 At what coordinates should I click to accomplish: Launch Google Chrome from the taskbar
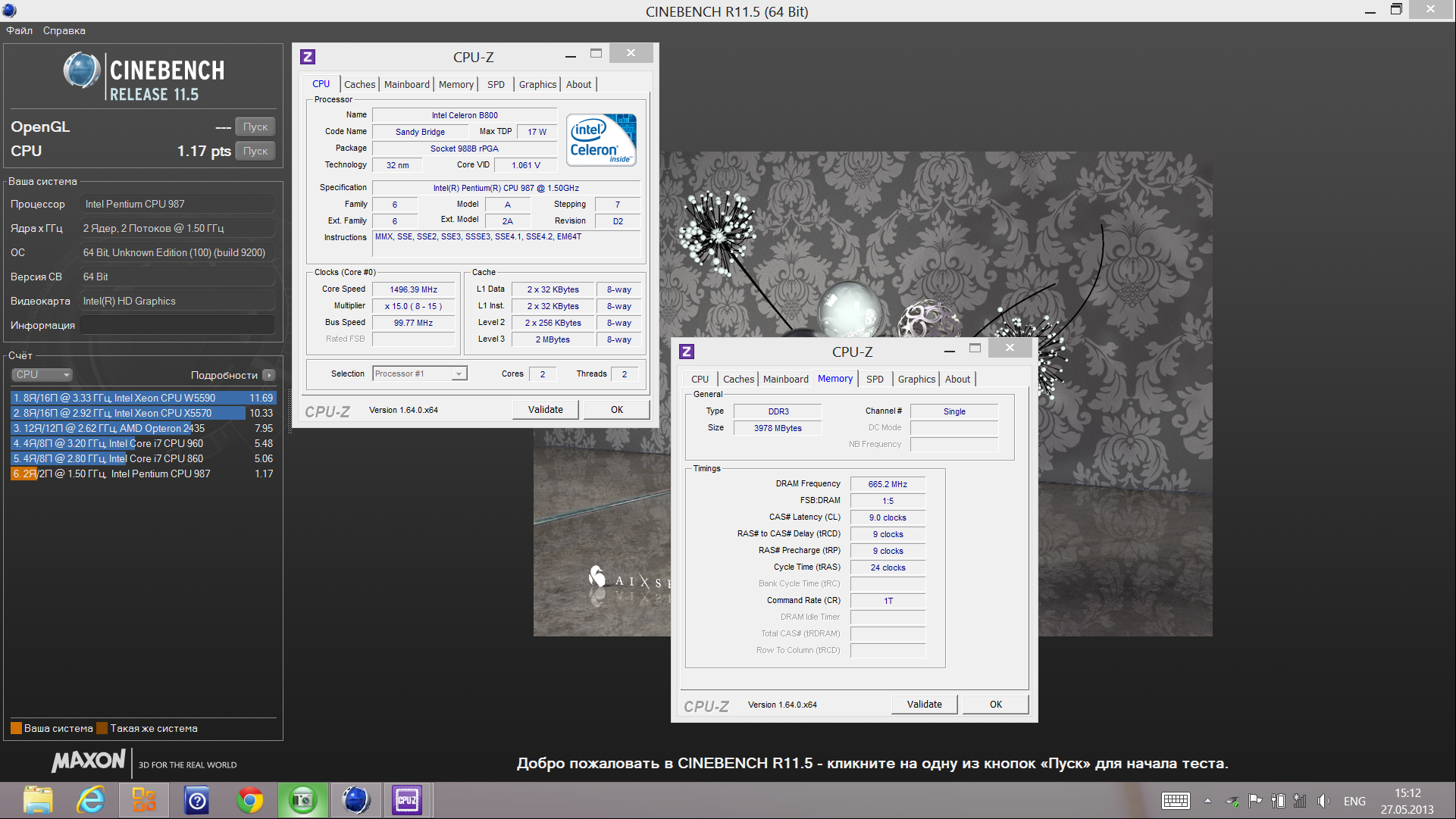tap(250, 800)
